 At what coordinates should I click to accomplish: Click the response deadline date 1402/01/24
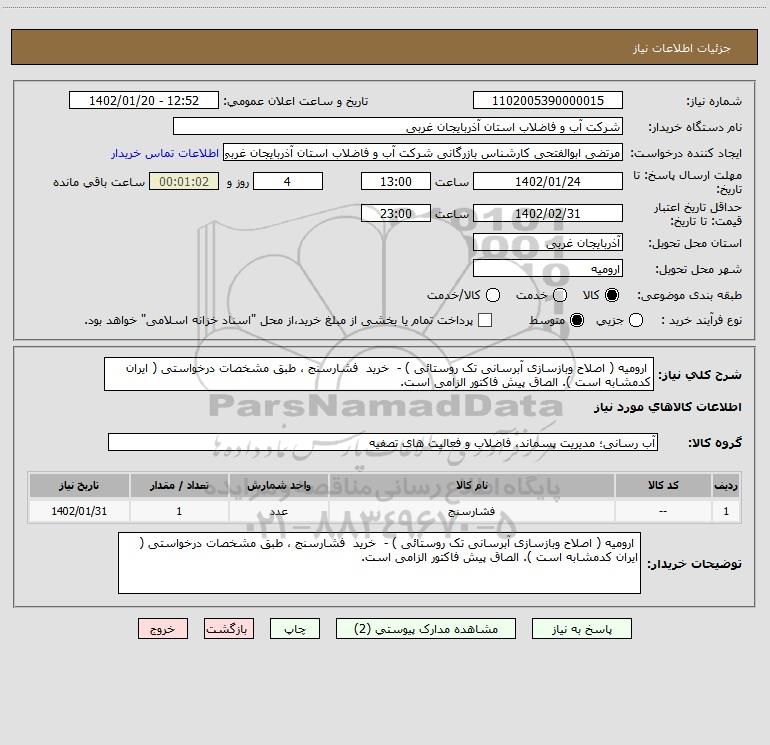click(548, 181)
